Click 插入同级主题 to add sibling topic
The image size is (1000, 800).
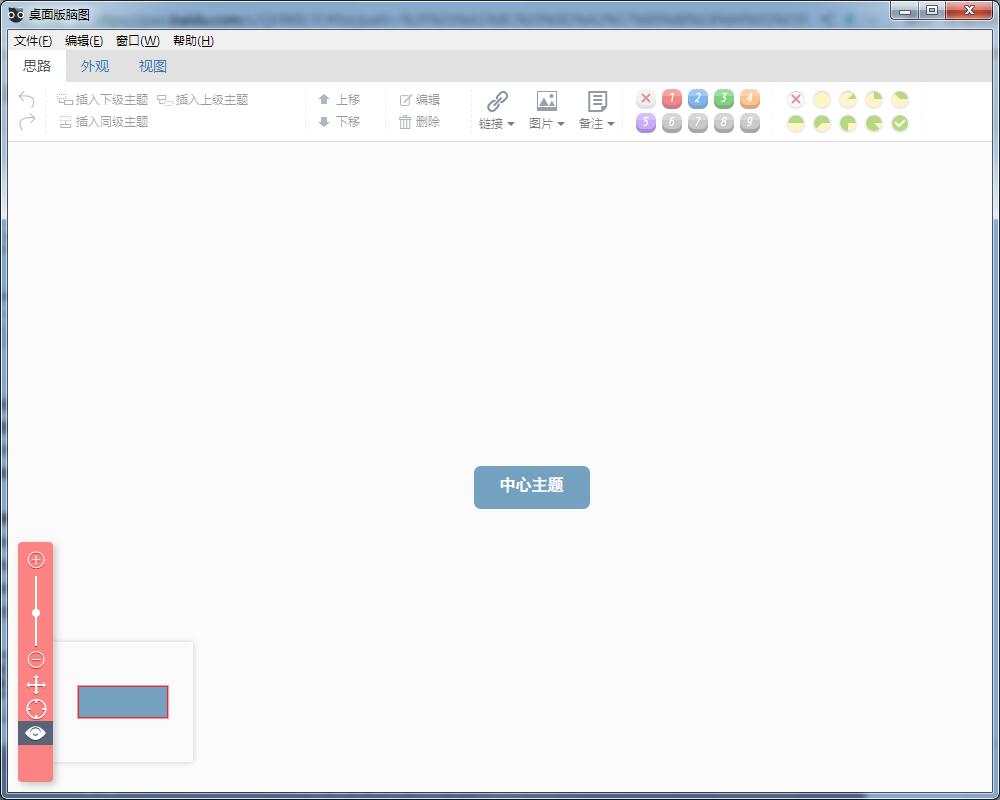105,121
